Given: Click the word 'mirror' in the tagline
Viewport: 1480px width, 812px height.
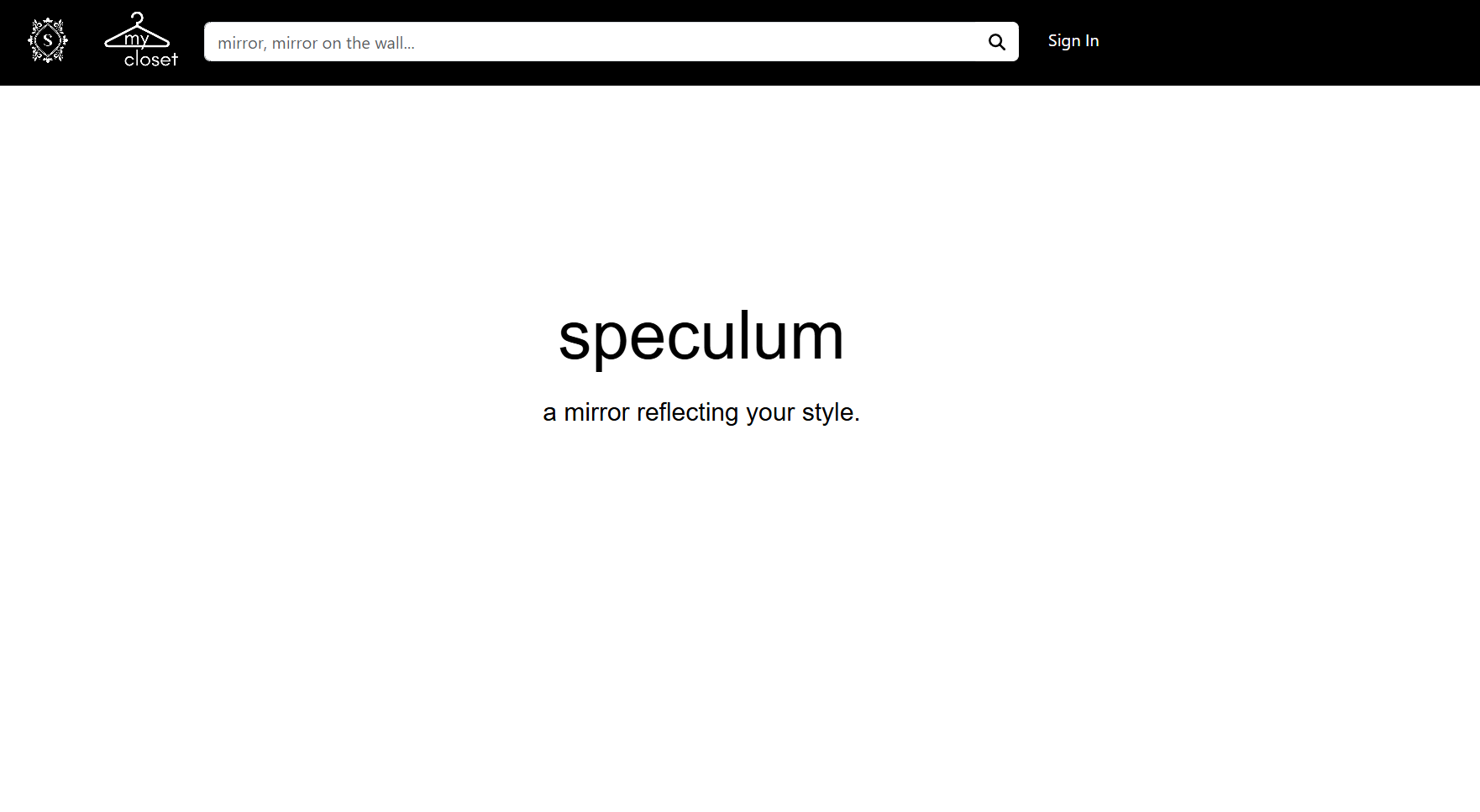Looking at the screenshot, I should pos(596,412).
